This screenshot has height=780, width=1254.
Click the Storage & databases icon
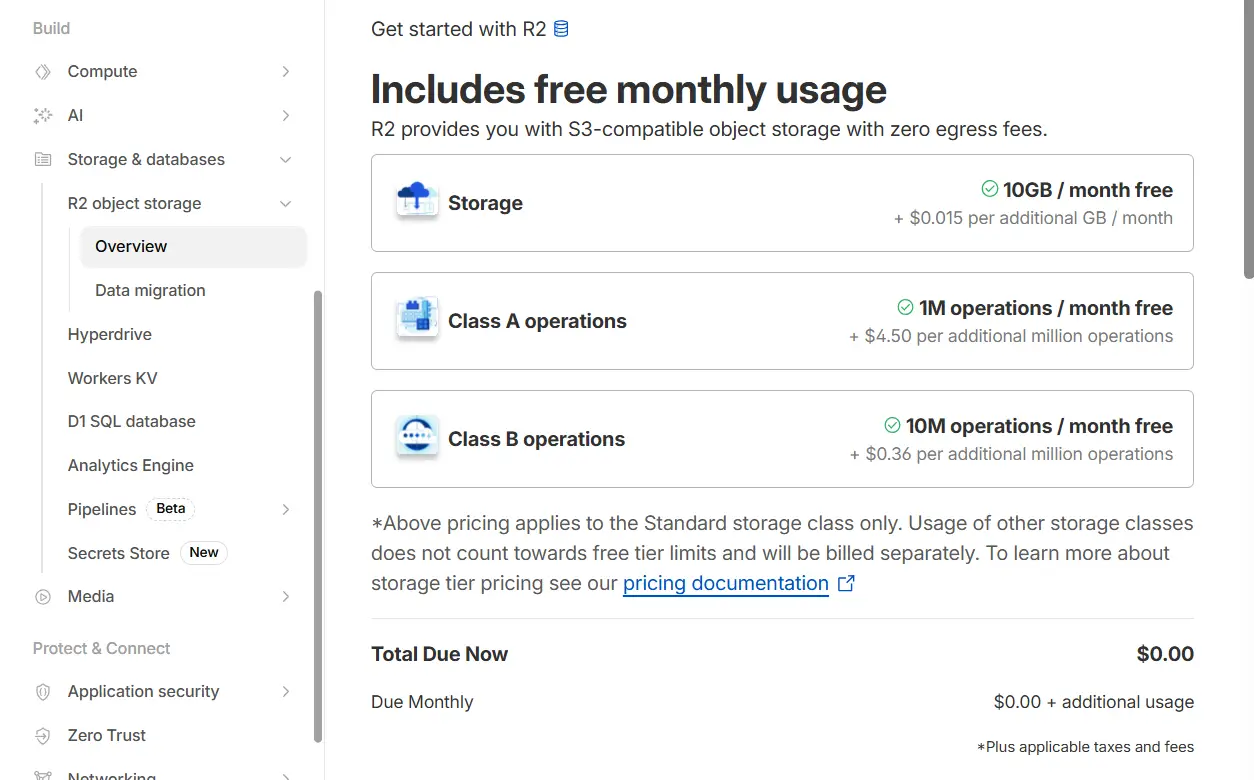42,160
